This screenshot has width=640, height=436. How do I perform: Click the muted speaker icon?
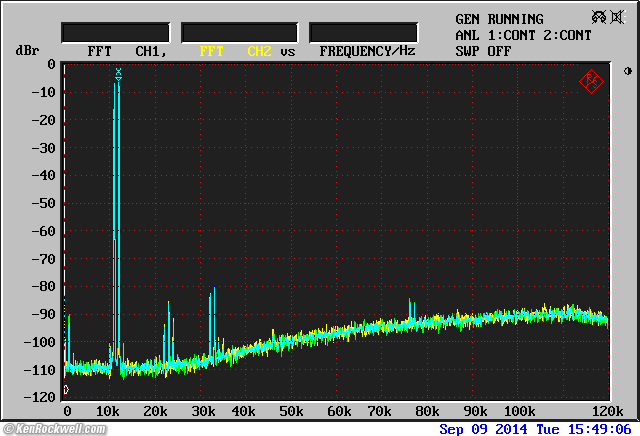[x=615, y=17]
